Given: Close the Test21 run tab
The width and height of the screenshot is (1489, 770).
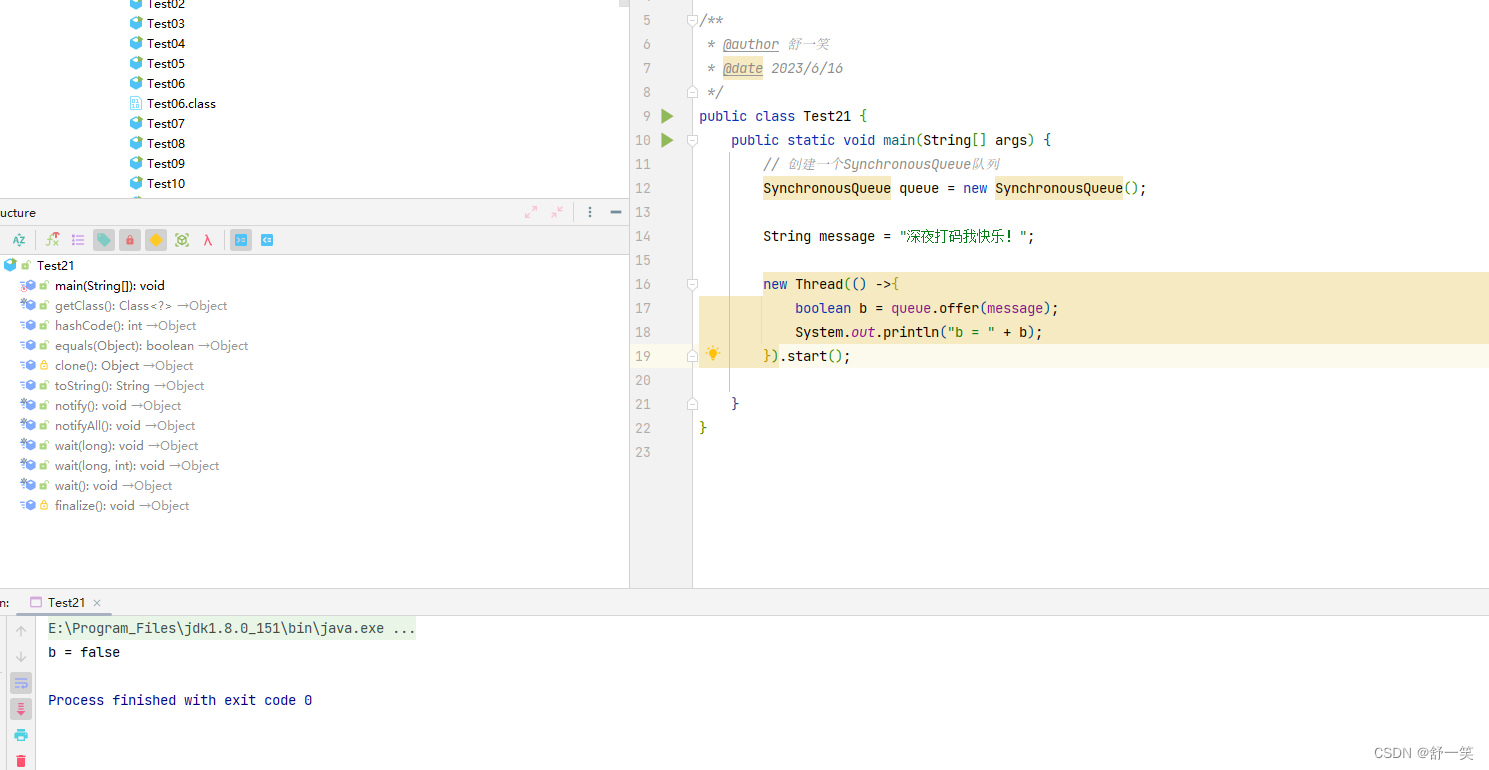Looking at the screenshot, I should 97,603.
